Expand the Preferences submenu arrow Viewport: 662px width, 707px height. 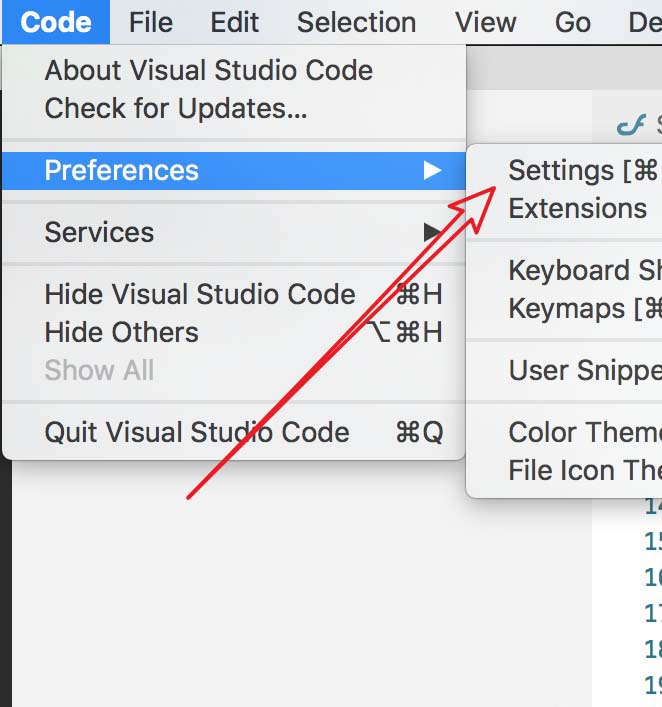tap(432, 171)
